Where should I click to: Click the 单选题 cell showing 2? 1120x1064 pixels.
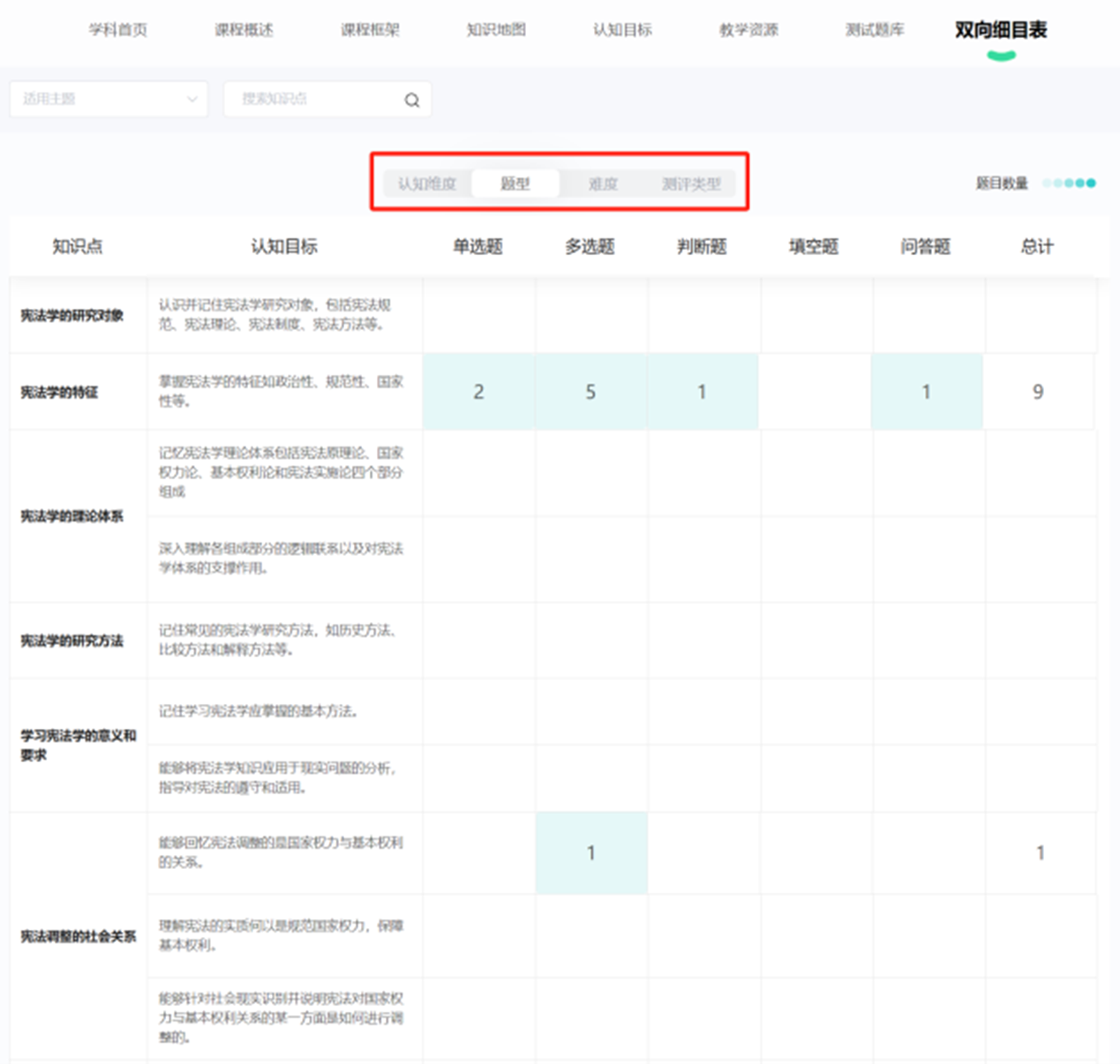478,392
